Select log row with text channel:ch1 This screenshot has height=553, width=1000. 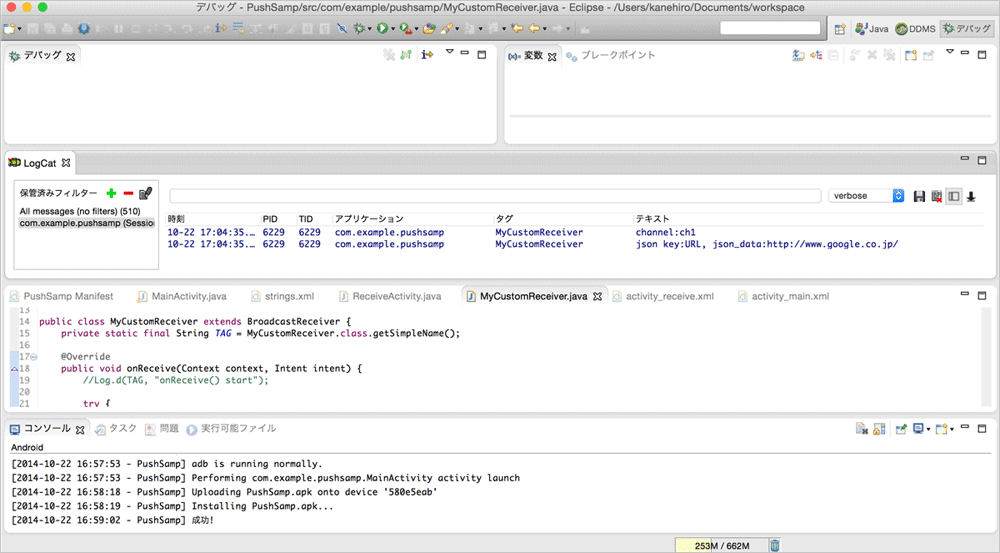(x=574, y=232)
